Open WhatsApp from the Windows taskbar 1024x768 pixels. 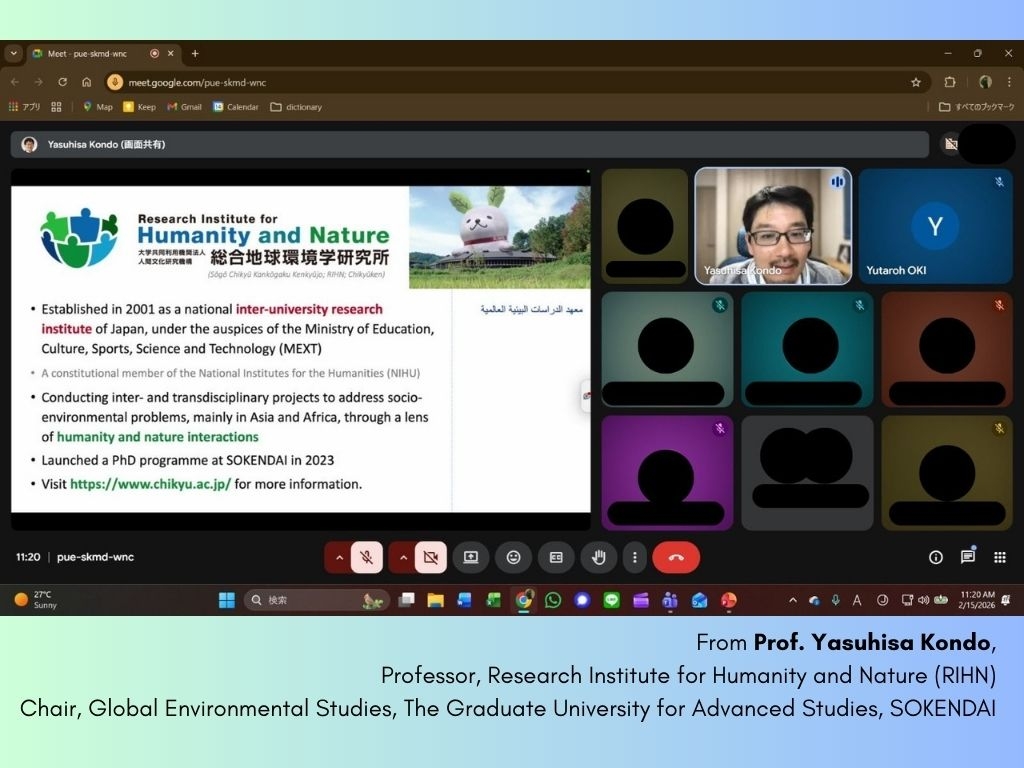point(553,600)
